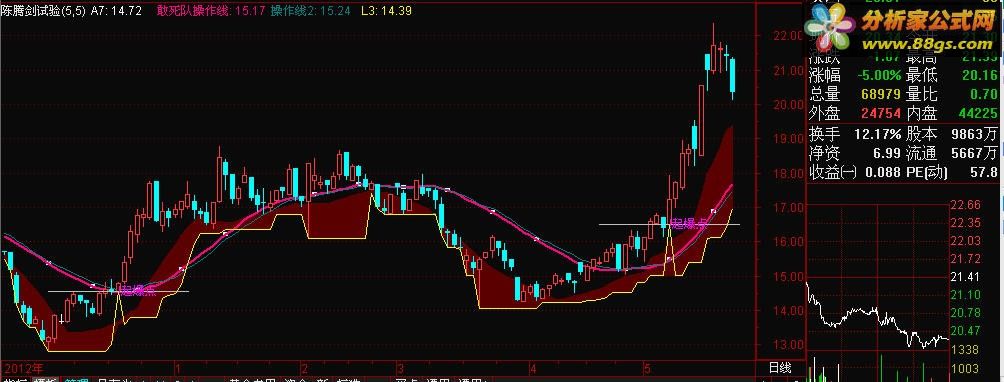Screen dimensions: 1004x382
Task: Select month 5 on the time axis
Action: coord(647,369)
